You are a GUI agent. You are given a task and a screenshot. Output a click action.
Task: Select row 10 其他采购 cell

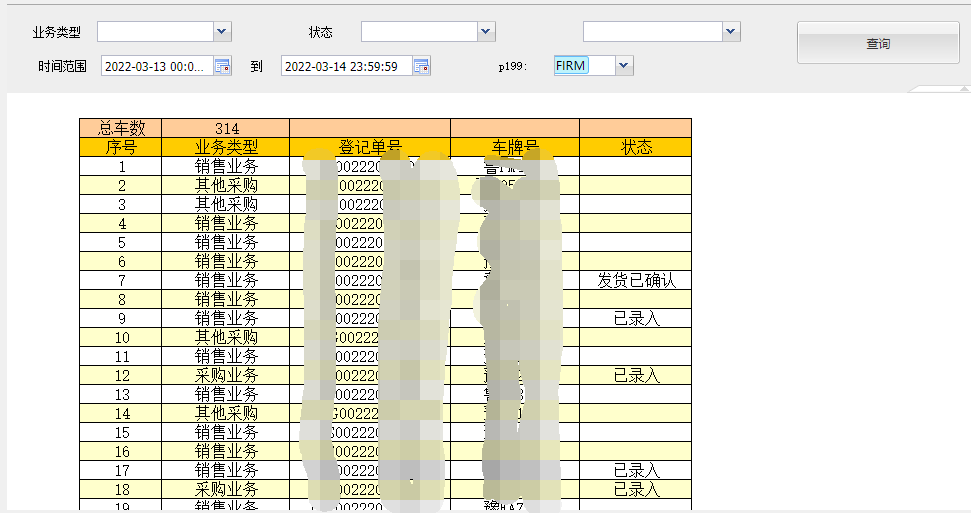226,338
